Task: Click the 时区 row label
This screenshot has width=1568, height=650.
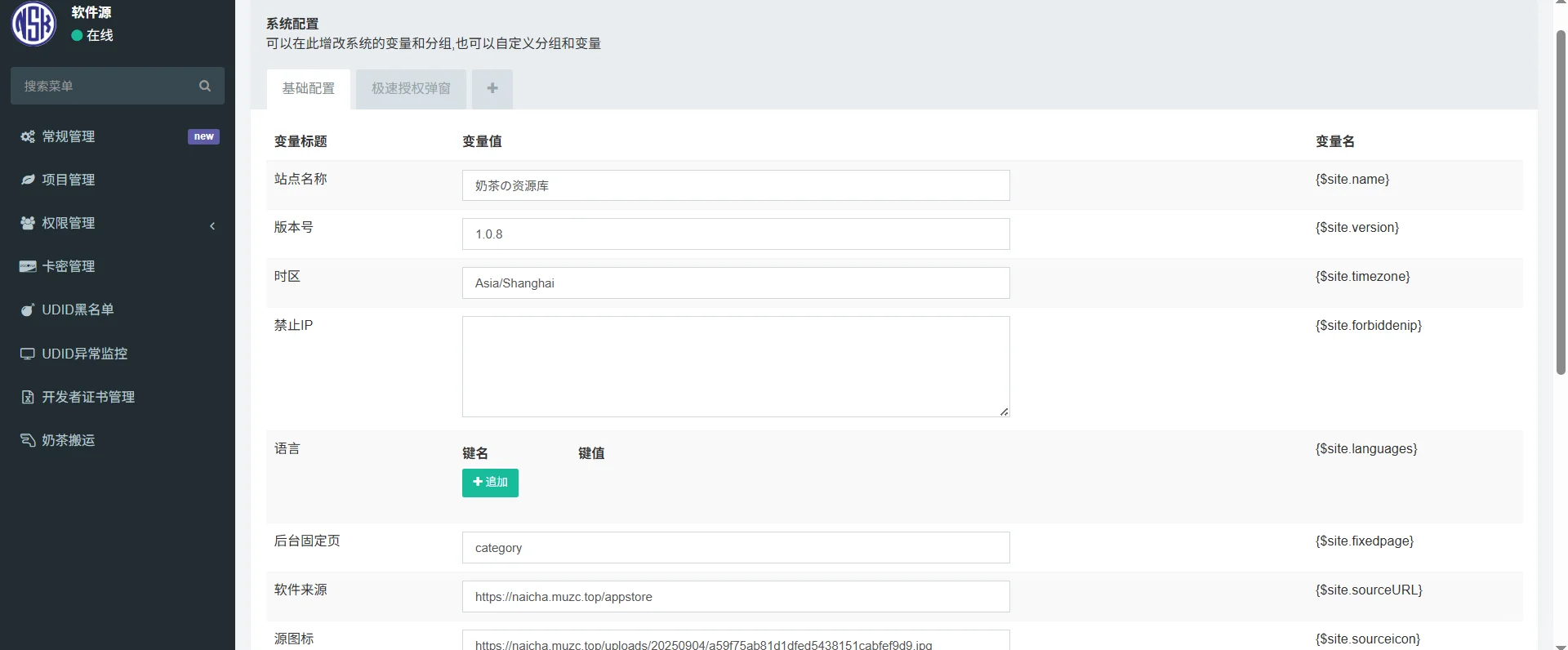Action: pos(287,276)
